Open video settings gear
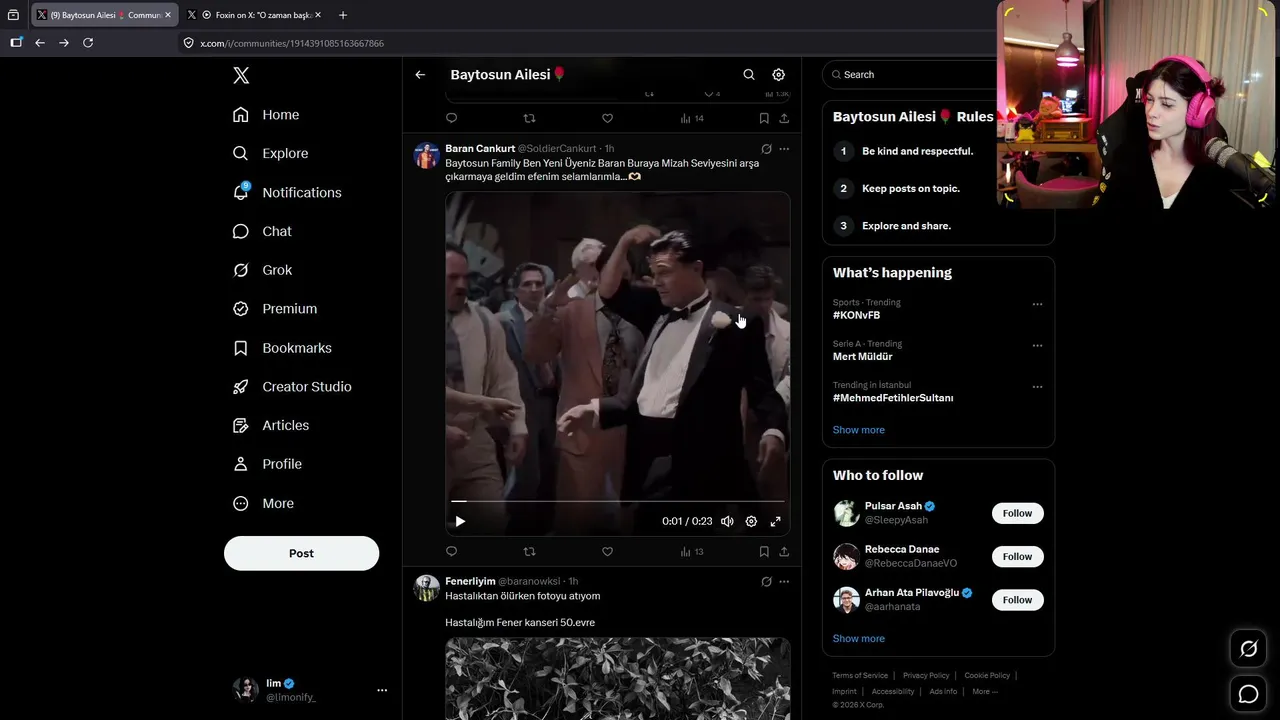Viewport: 1280px width, 720px height. click(751, 521)
